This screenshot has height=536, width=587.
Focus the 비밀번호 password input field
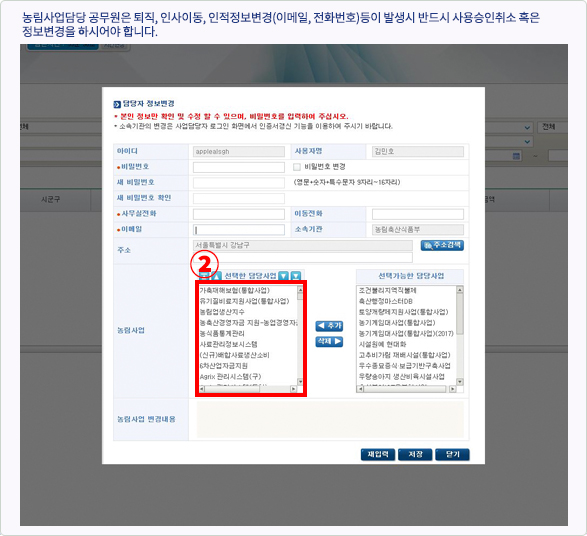click(239, 167)
